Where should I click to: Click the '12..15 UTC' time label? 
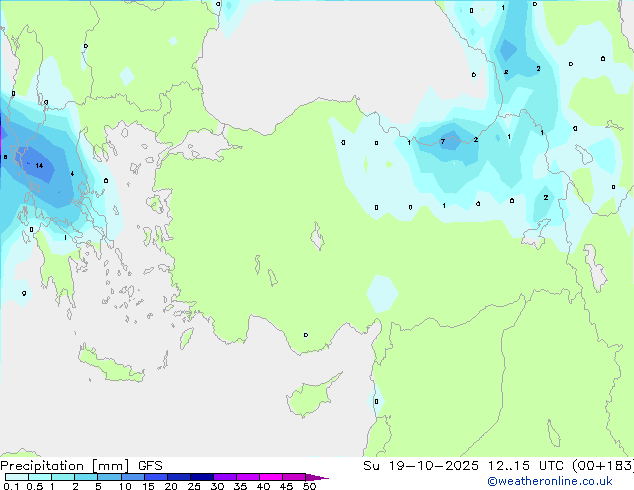pyautogui.click(x=525, y=466)
